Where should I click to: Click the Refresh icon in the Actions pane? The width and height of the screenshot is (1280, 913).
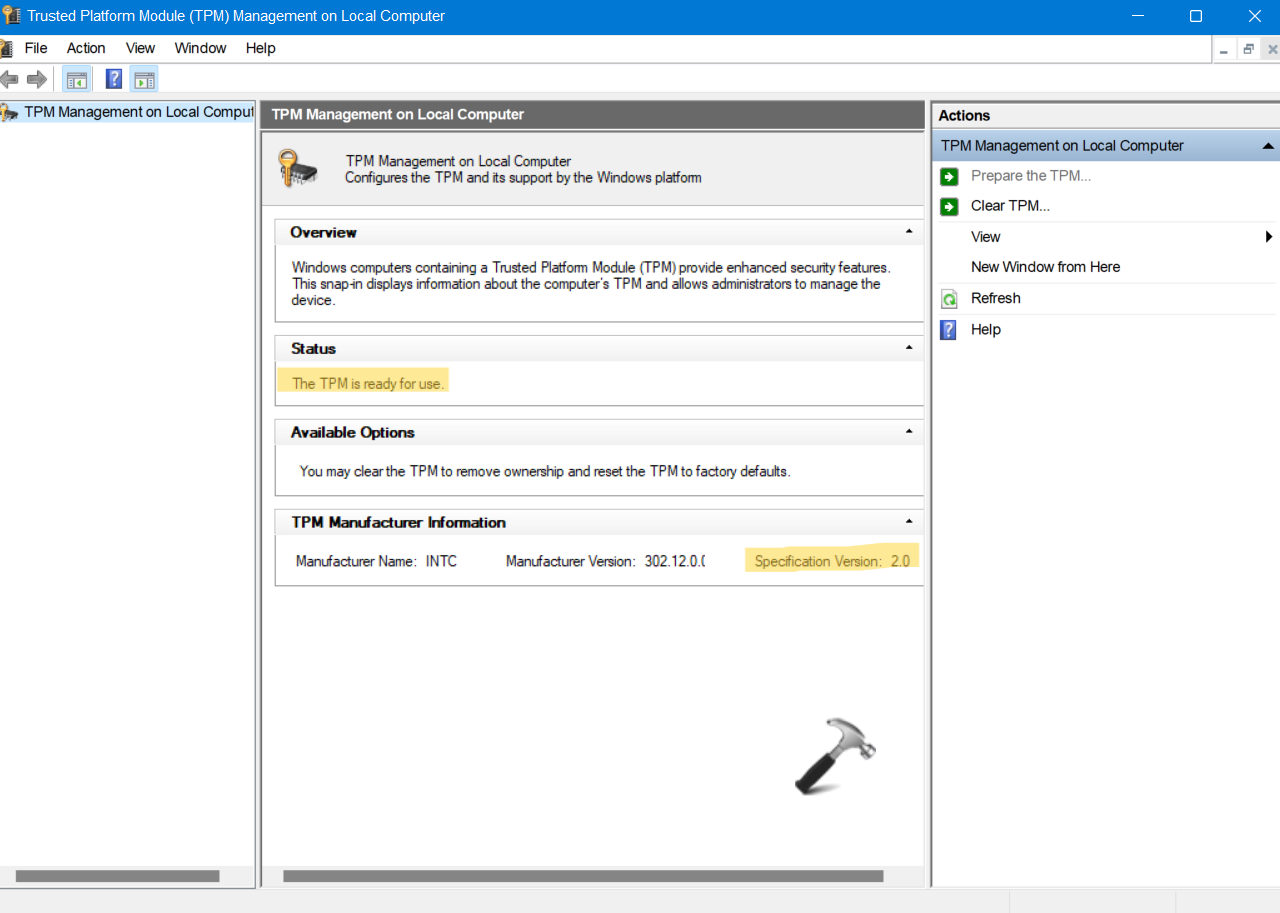pos(949,299)
